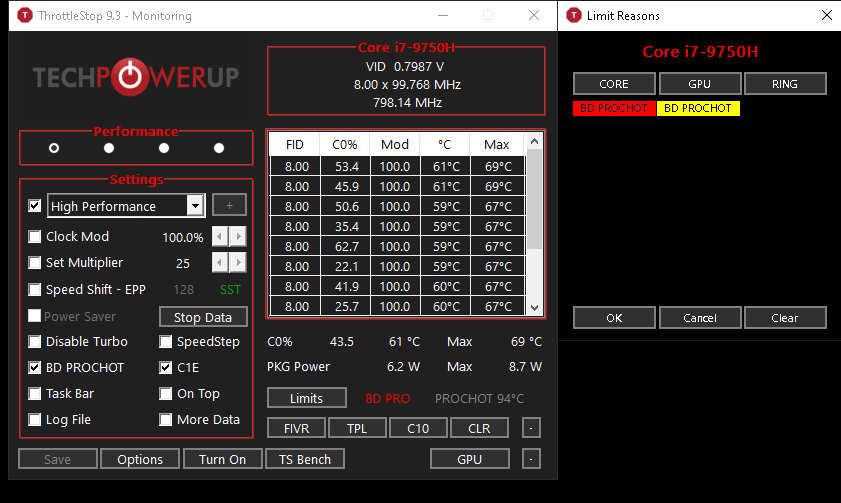
Task: Click the GPU column header in Limit Reasons
Action: click(700, 84)
